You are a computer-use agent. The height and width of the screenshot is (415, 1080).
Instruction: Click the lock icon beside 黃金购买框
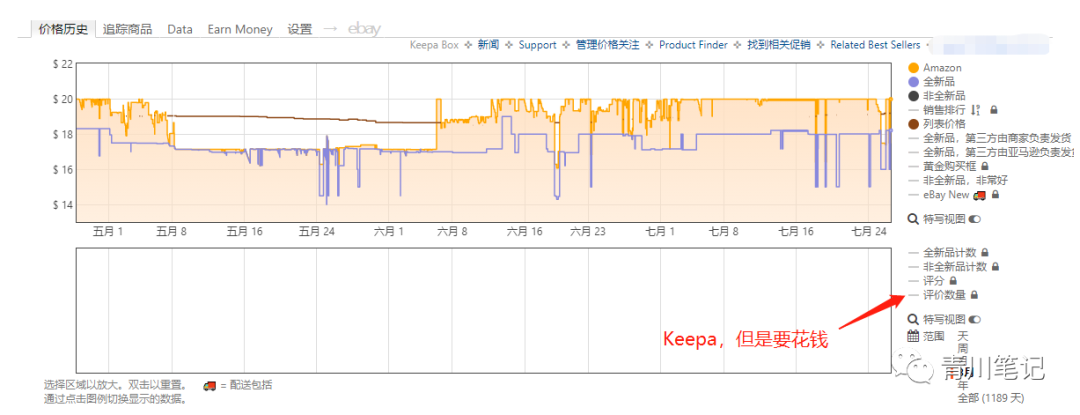(x=984, y=167)
